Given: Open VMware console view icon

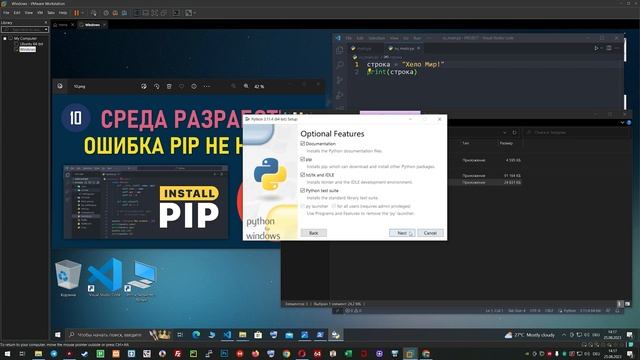Looking at the screenshot, I should coord(176,13).
